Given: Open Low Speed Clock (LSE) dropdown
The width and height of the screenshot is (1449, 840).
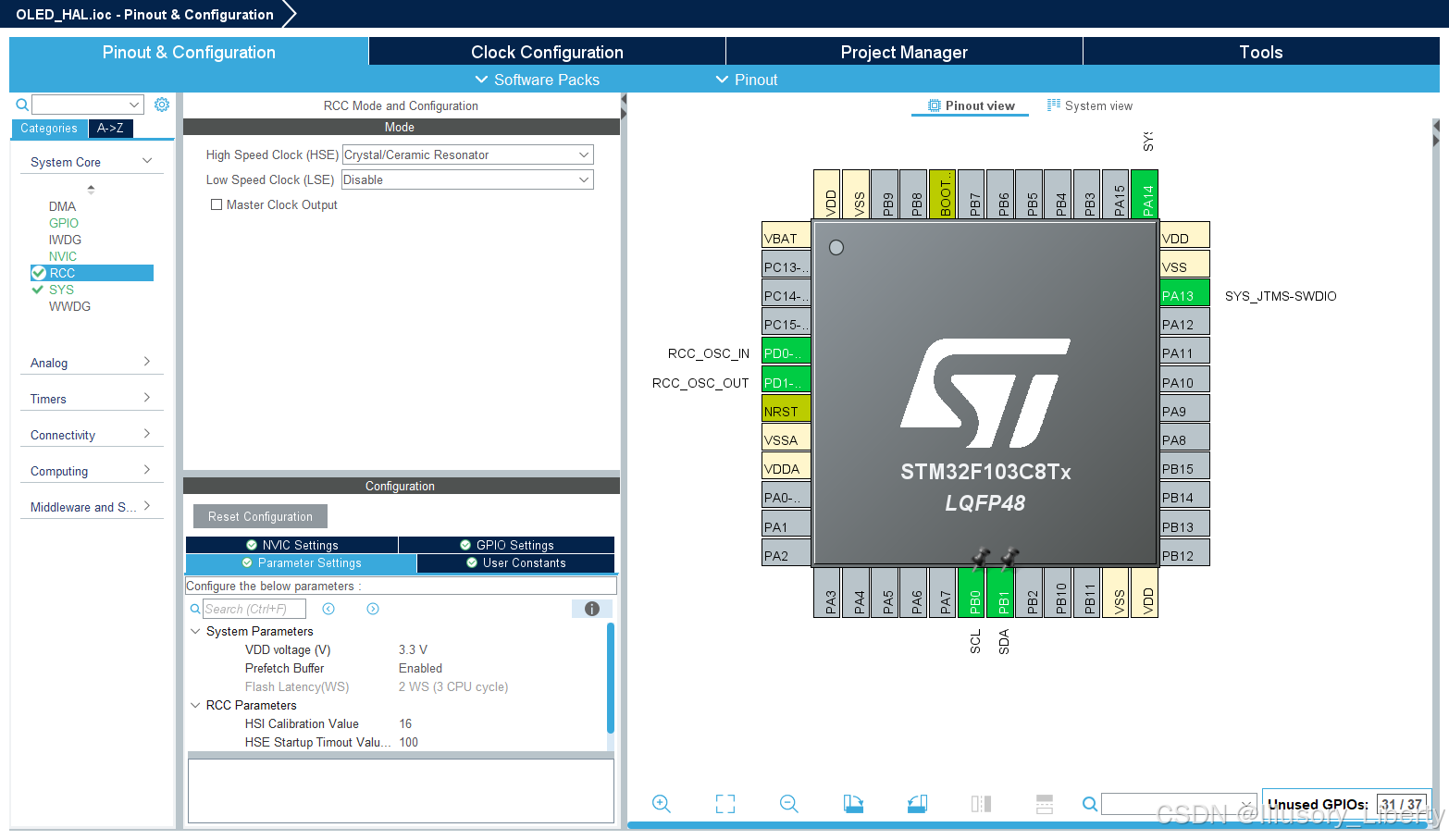Looking at the screenshot, I should (467, 179).
